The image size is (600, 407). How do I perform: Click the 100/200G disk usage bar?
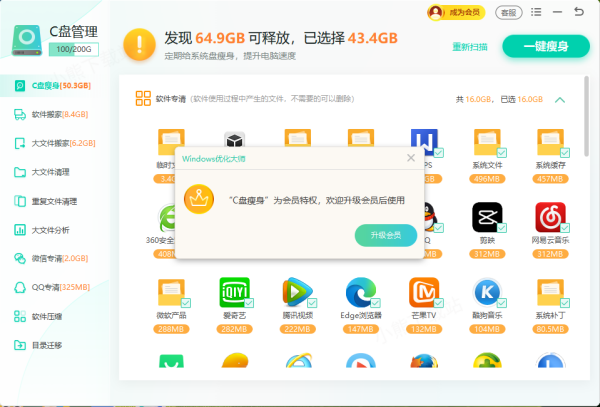74,49
